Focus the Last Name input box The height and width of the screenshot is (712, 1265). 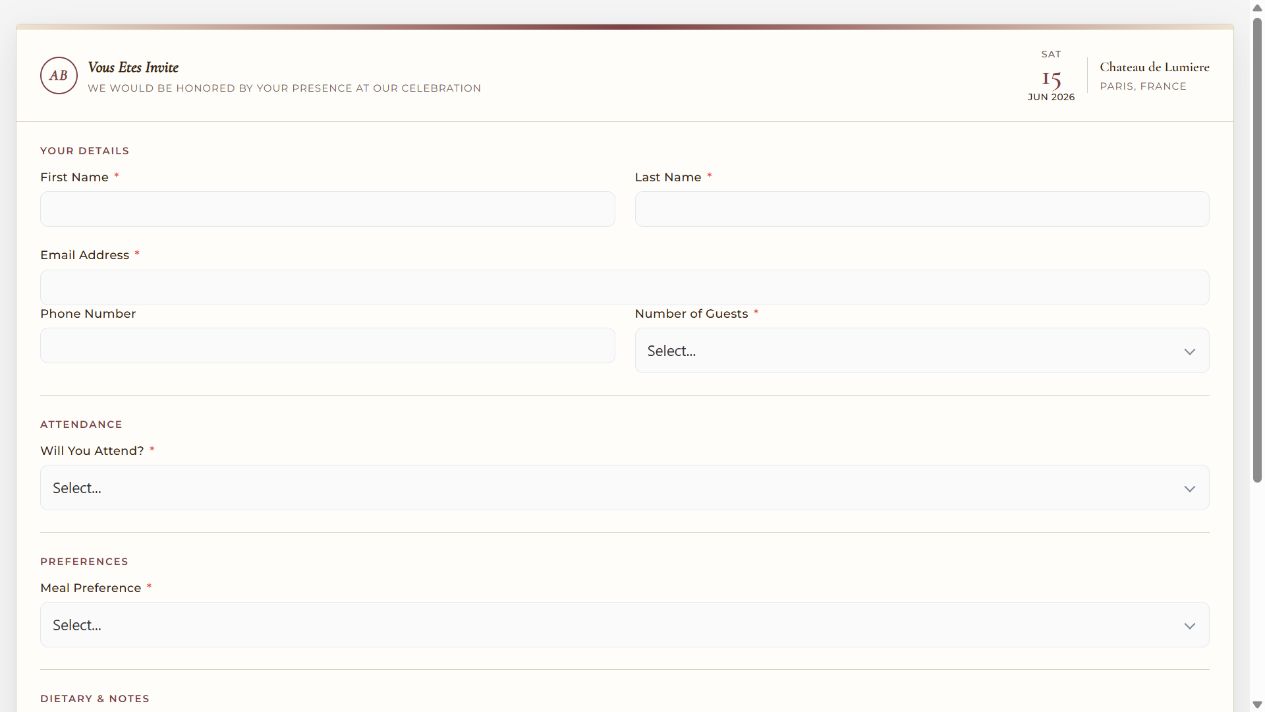[x=922, y=209]
